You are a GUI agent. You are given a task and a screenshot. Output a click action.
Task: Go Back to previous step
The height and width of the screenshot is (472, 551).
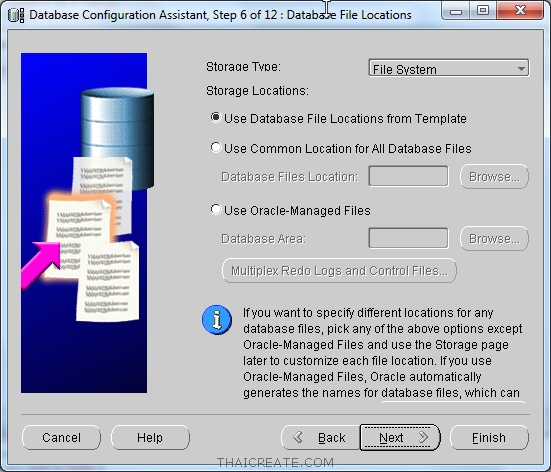320,438
